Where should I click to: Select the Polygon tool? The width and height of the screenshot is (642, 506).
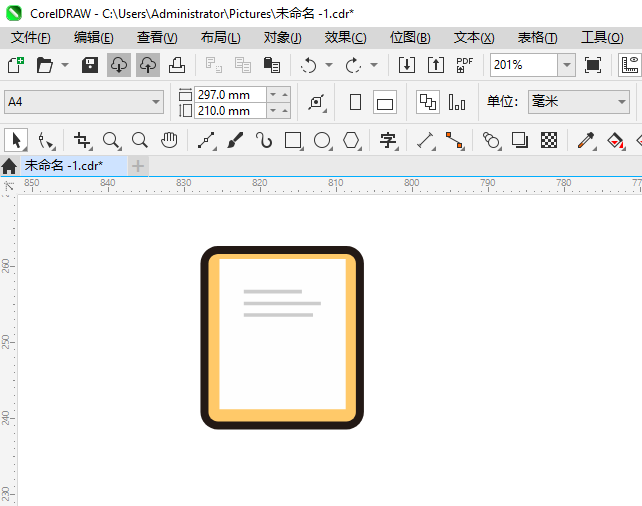pos(351,140)
